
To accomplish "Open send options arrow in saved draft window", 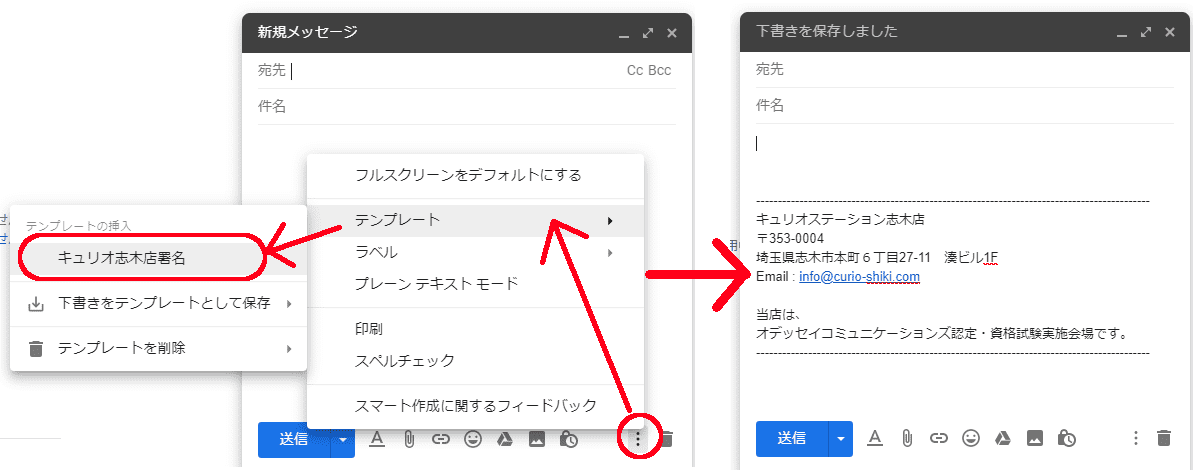I will pyautogui.click(x=841, y=439).
